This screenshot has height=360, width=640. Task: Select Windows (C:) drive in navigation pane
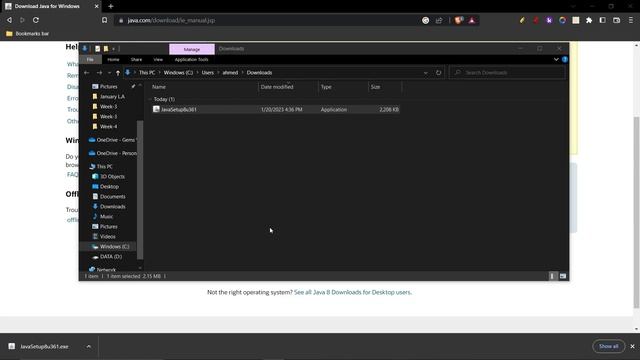pyautogui.click(x=114, y=247)
